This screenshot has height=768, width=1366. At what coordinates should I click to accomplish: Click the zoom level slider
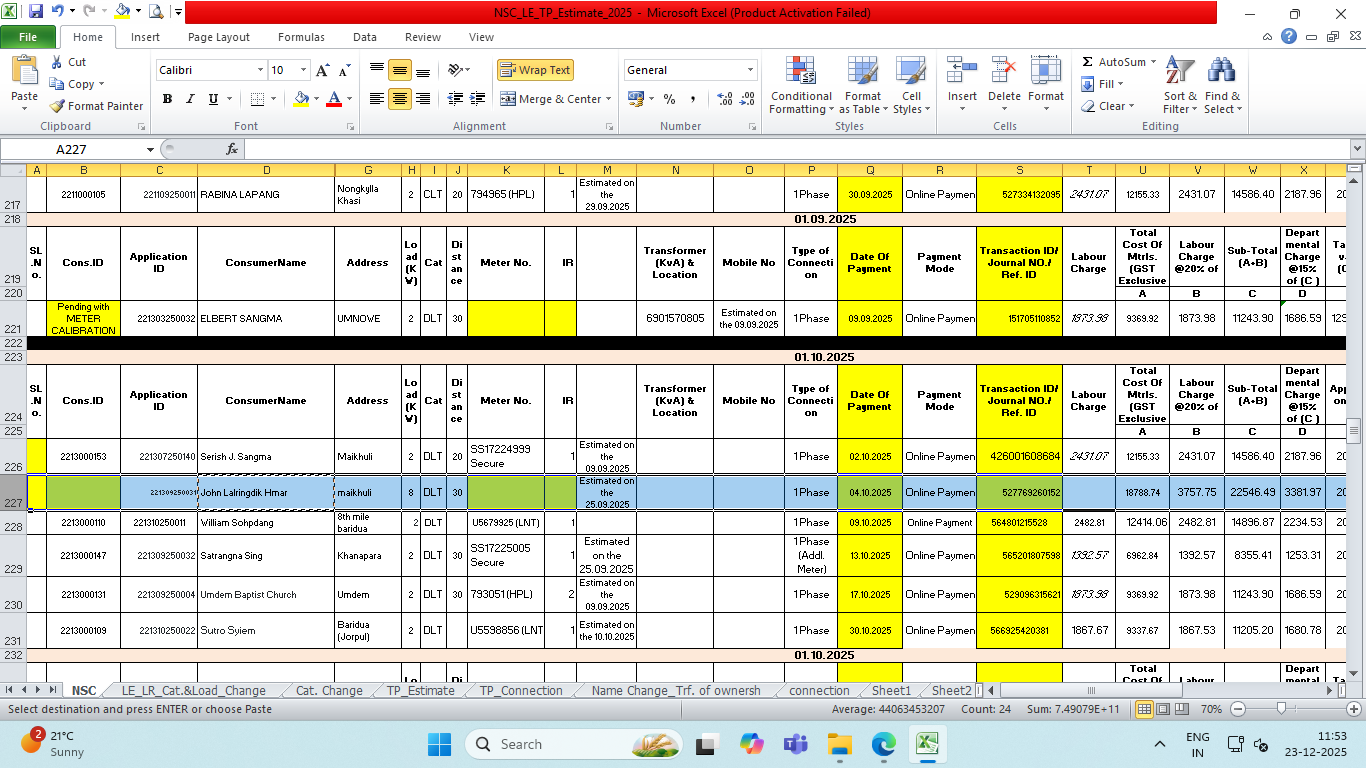click(1281, 709)
